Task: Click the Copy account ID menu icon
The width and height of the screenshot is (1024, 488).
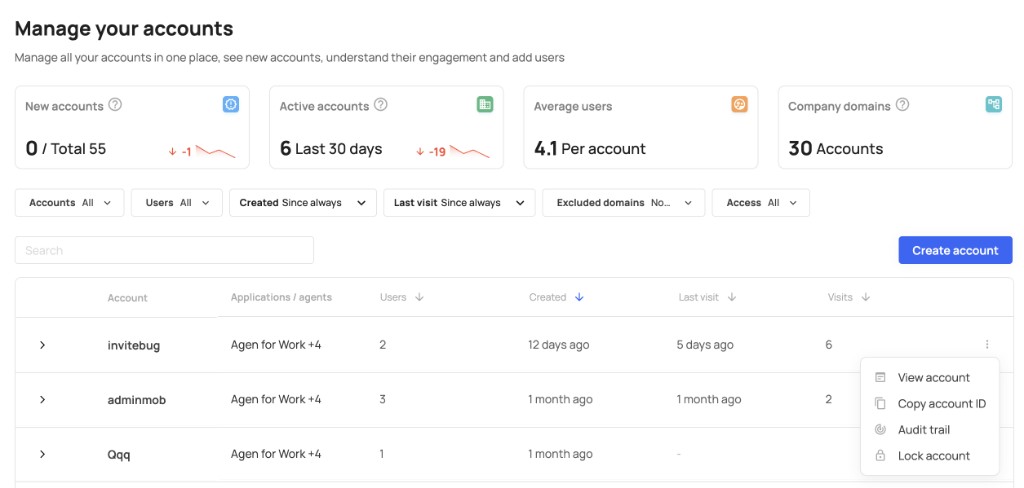Action: (x=880, y=404)
